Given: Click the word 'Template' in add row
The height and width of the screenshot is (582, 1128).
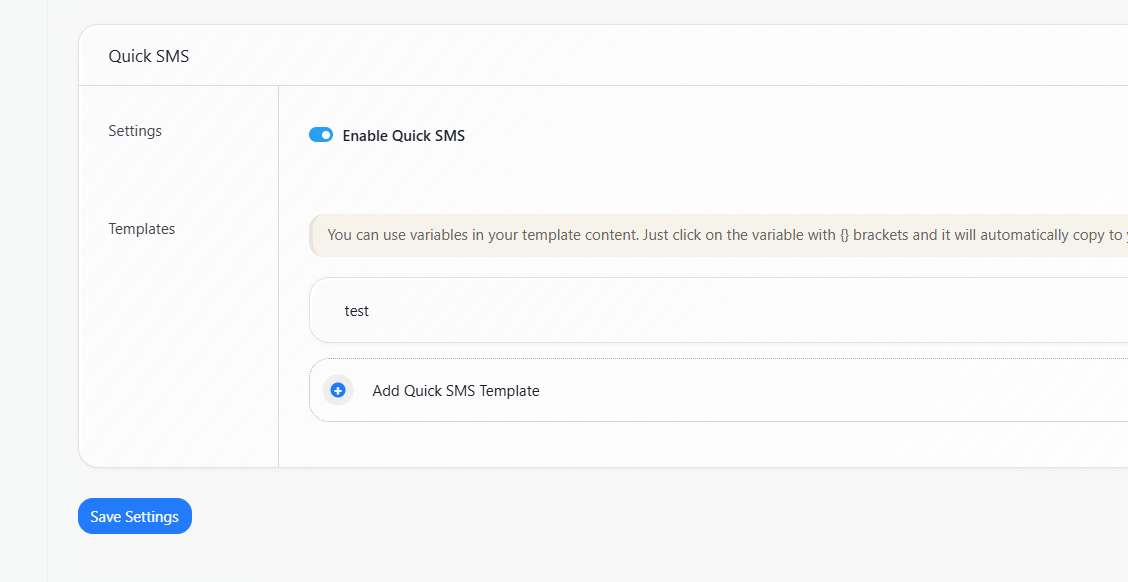Looking at the screenshot, I should [509, 391].
